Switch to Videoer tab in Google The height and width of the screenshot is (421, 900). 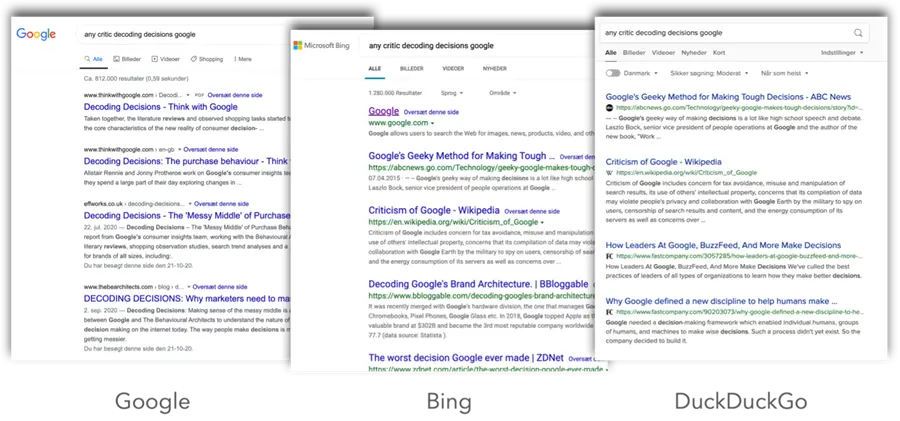pyautogui.click(x=166, y=59)
